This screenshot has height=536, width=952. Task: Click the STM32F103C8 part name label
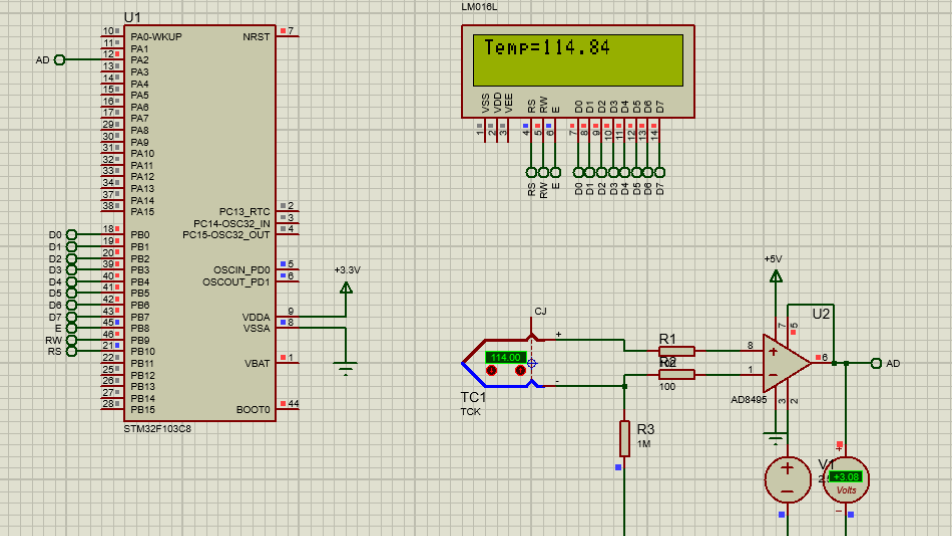(157, 429)
